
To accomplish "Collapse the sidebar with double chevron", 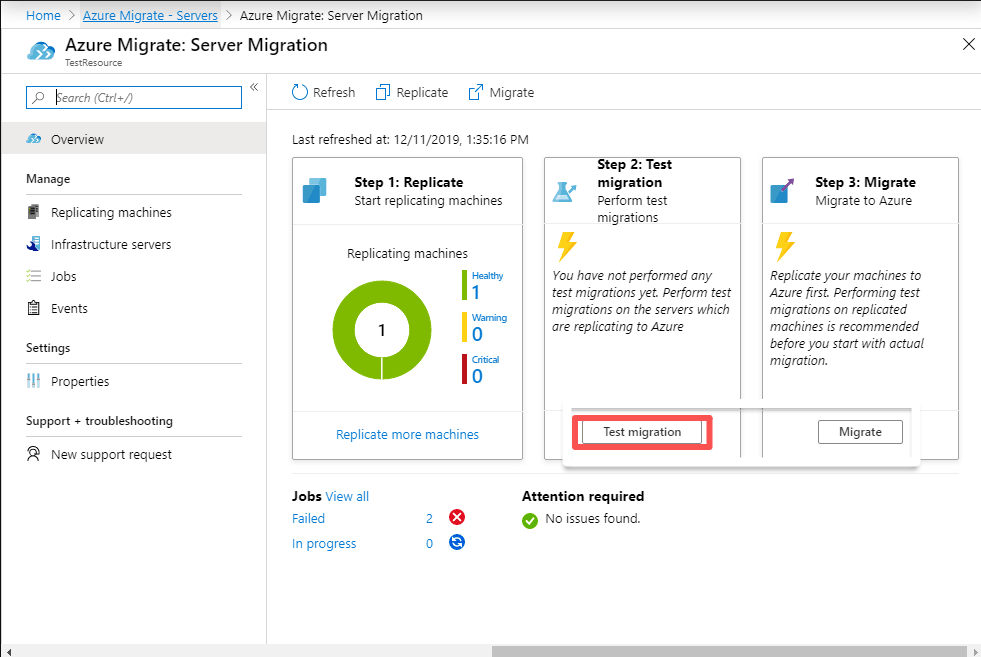I will [x=254, y=87].
